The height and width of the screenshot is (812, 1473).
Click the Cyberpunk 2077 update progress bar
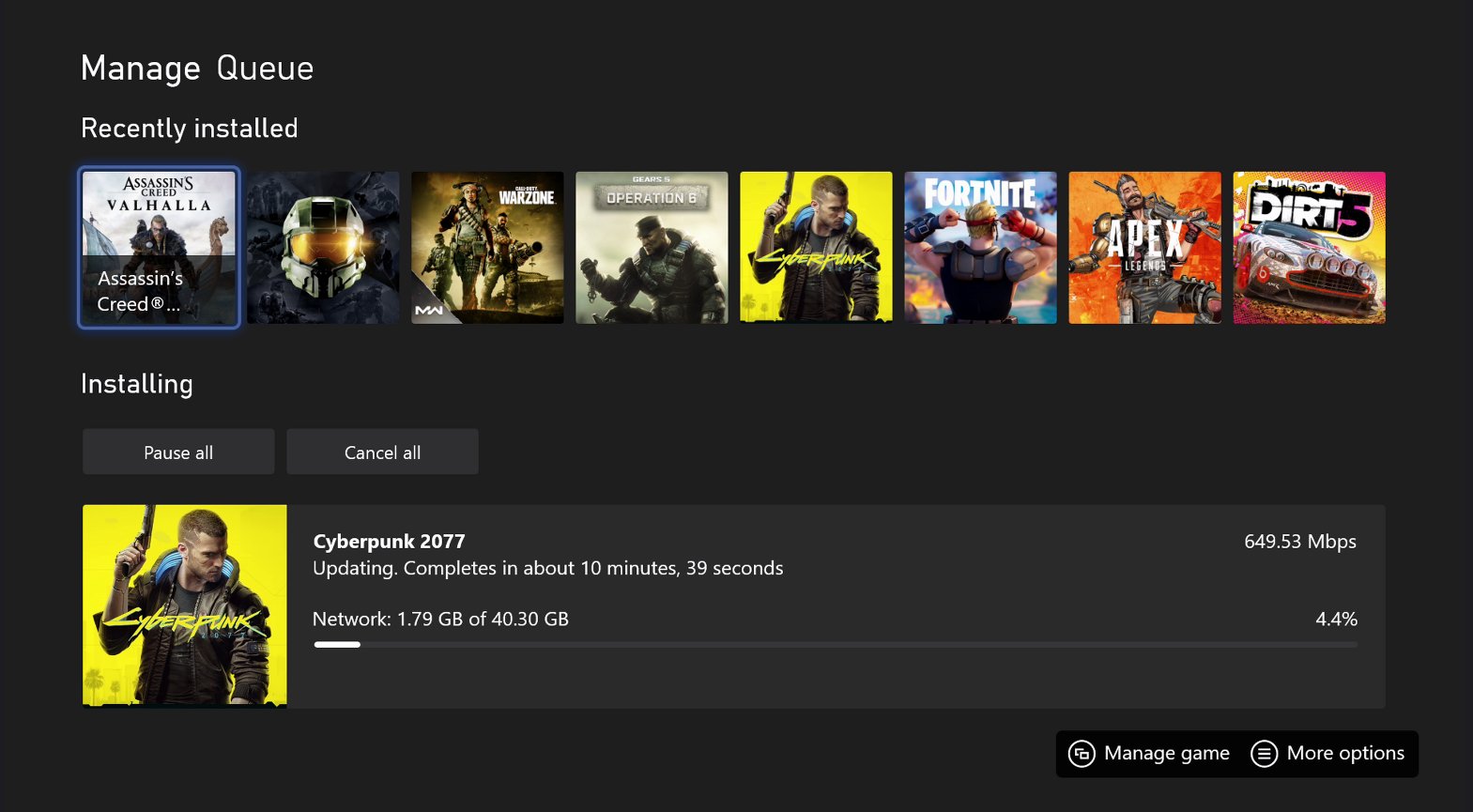pos(836,645)
